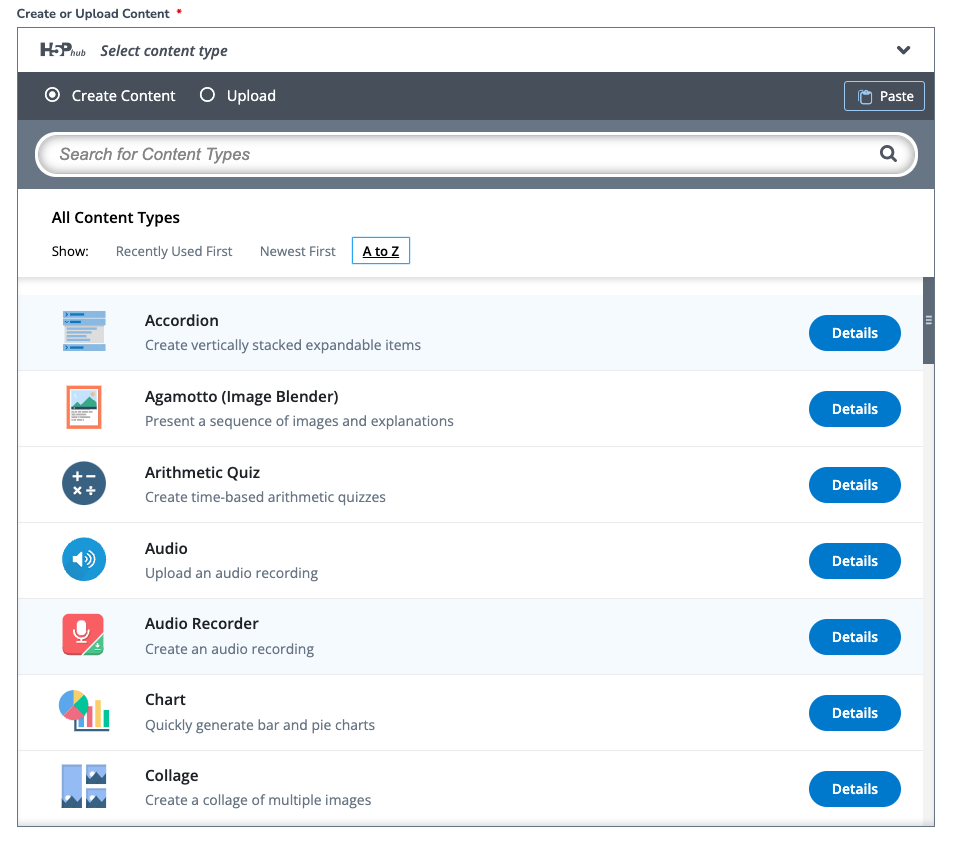
Task: Select the Collage images icon
Action: (84, 786)
